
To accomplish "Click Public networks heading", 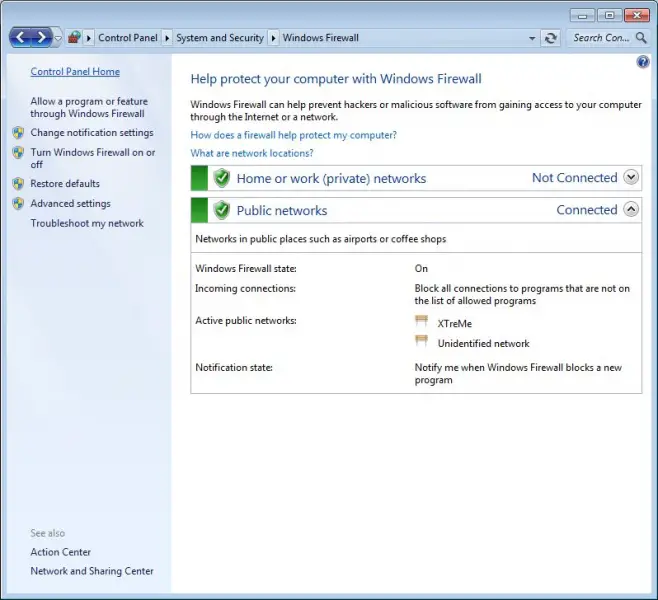I will 282,210.
